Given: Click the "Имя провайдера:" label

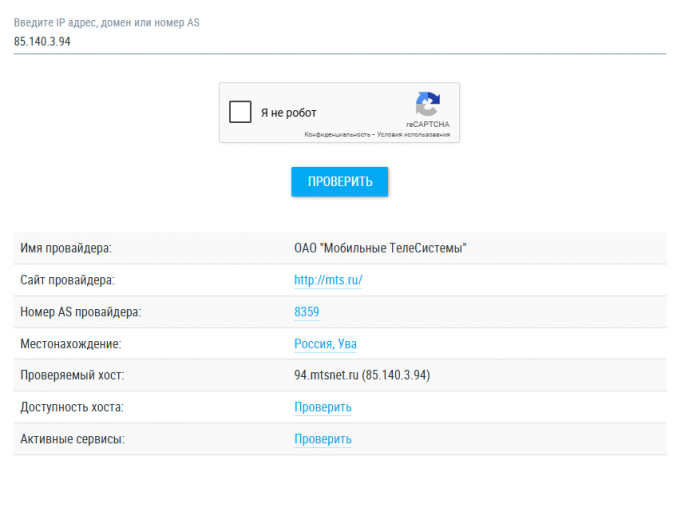Looking at the screenshot, I should 66,248.
